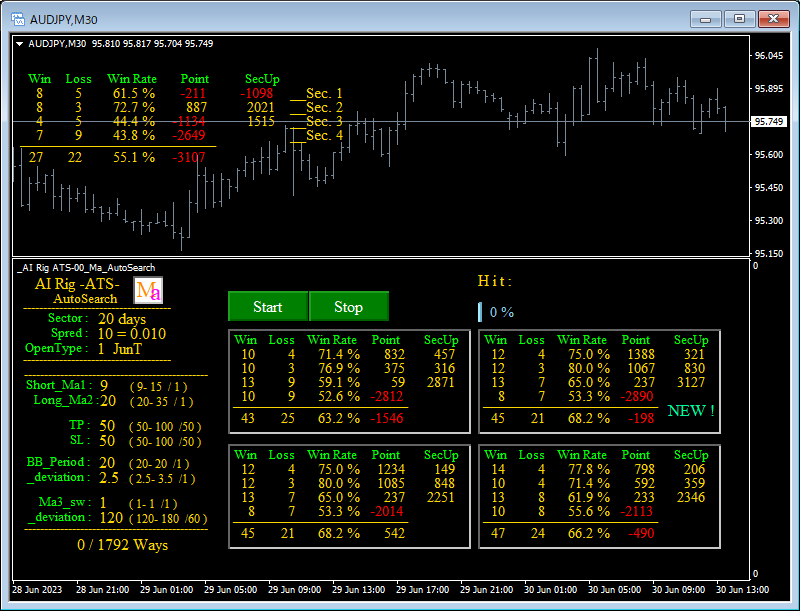Click the 0 / 1792 Ways counter
Screen dimensions: 800x611
click(x=122, y=545)
